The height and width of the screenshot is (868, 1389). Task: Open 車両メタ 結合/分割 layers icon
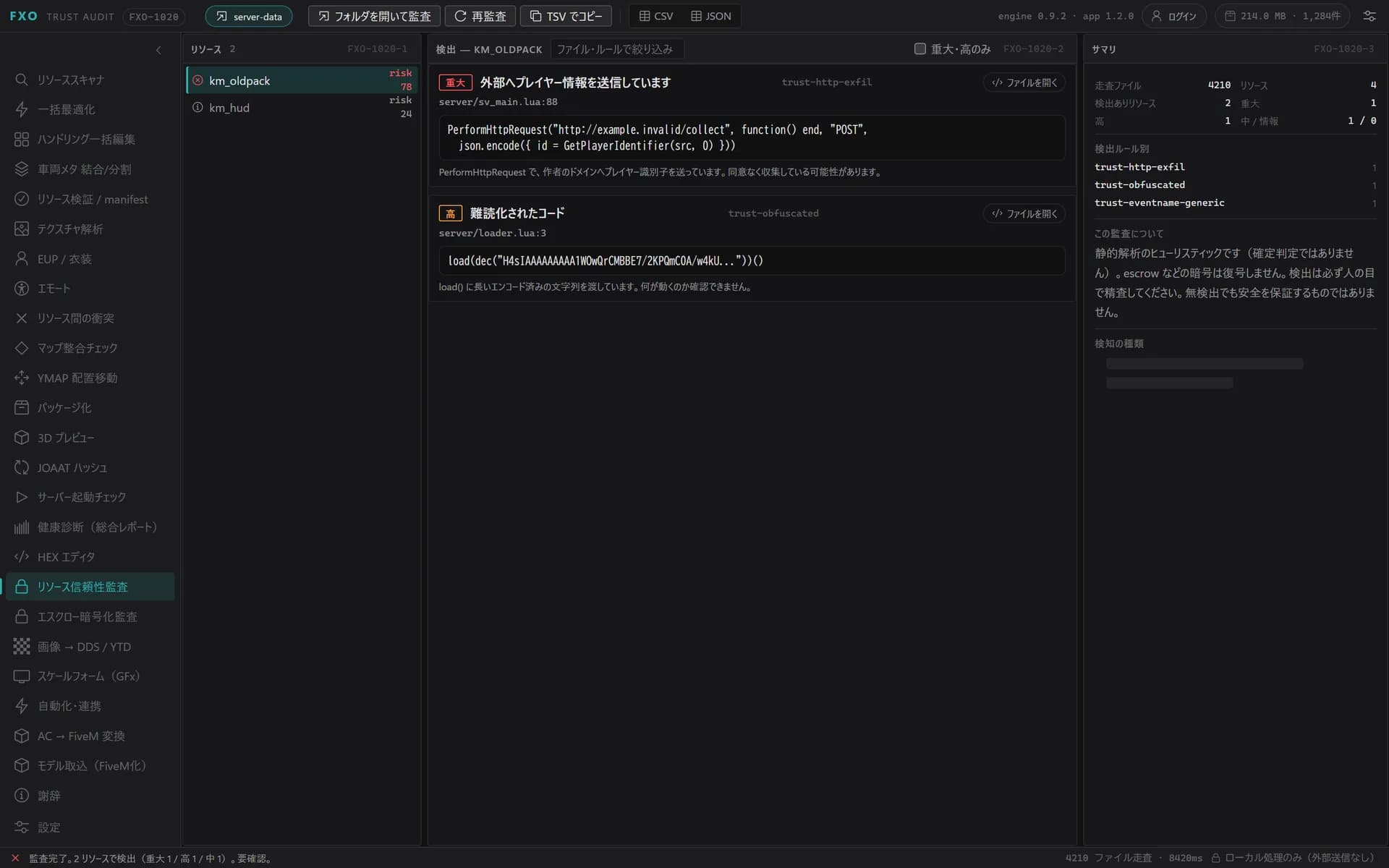(22, 169)
